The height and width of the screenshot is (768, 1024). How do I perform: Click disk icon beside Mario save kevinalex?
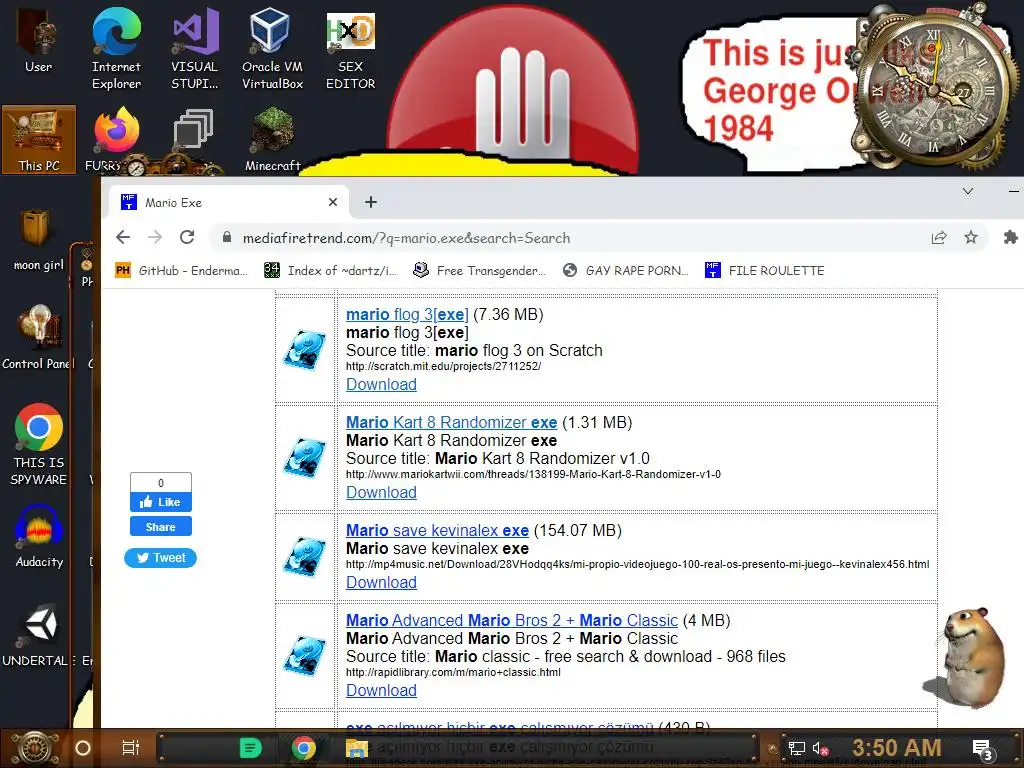305,557
